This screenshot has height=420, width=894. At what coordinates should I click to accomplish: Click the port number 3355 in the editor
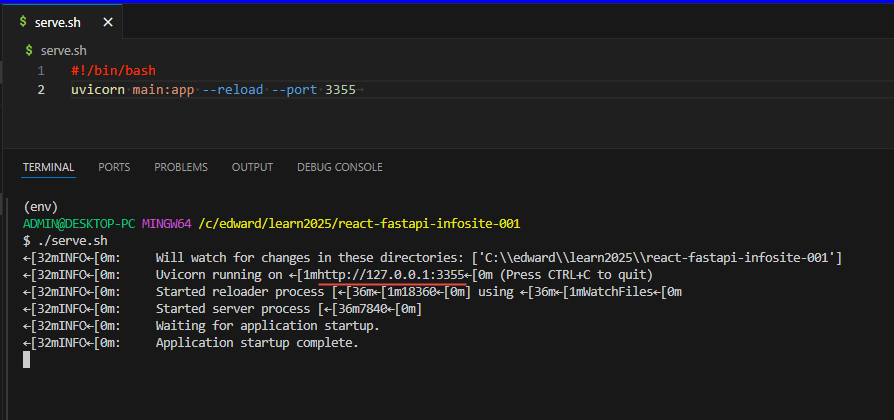point(340,90)
